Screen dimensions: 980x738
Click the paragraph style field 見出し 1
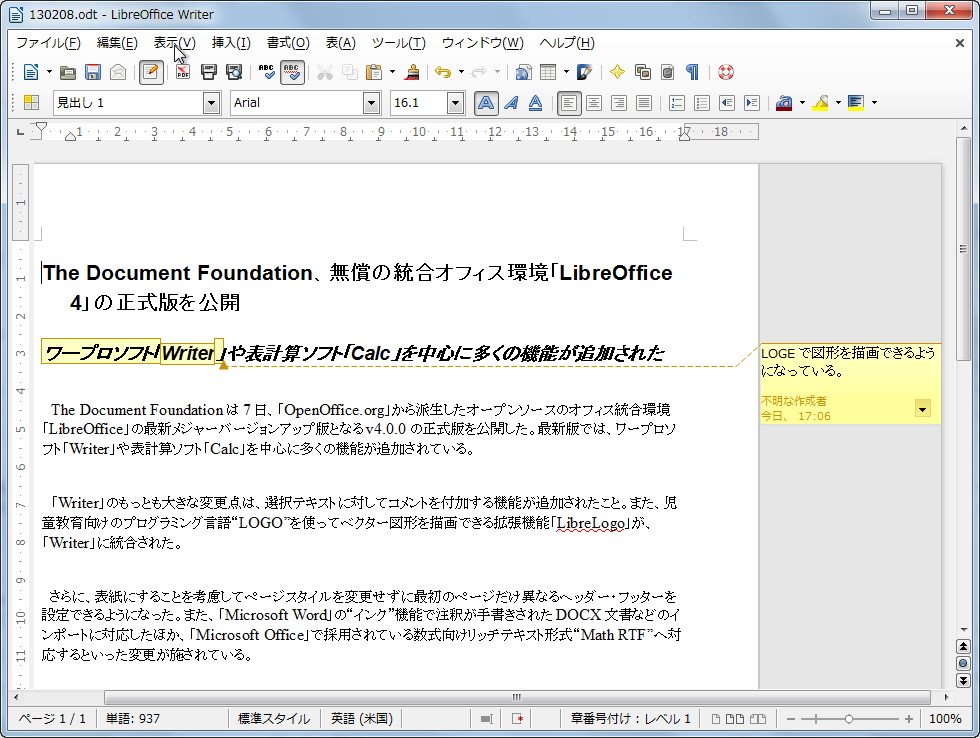128,103
